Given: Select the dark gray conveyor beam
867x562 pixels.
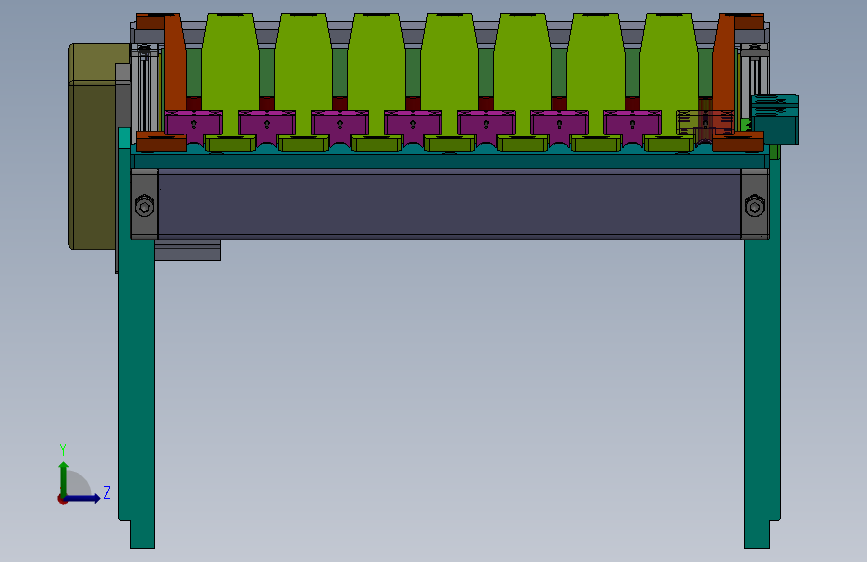Looking at the screenshot, I should point(449,204).
